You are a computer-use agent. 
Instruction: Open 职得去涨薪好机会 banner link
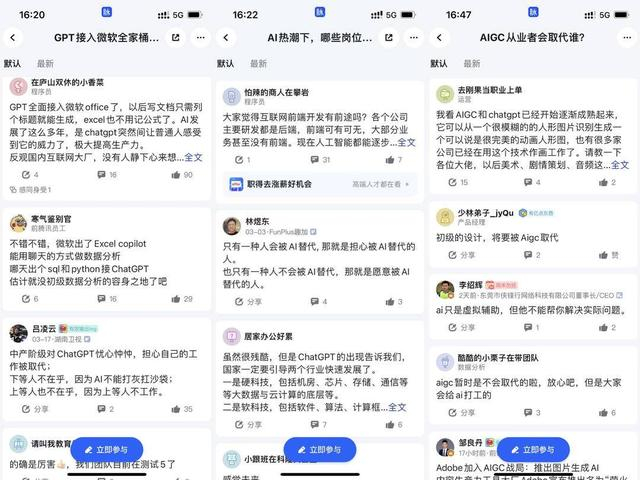pos(320,184)
